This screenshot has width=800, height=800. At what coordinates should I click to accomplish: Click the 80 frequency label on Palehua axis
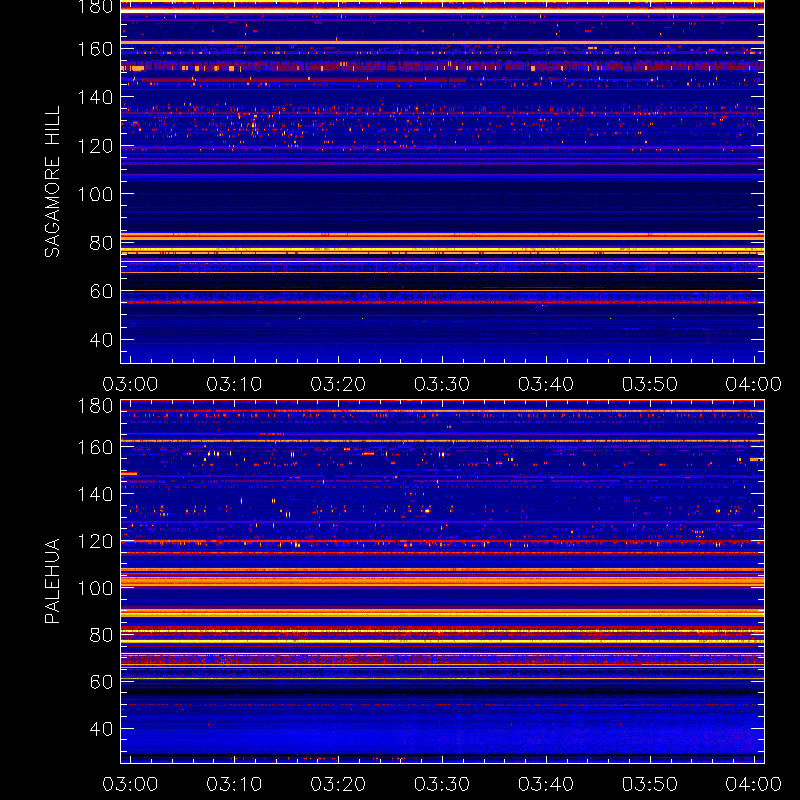pyautogui.click(x=101, y=635)
